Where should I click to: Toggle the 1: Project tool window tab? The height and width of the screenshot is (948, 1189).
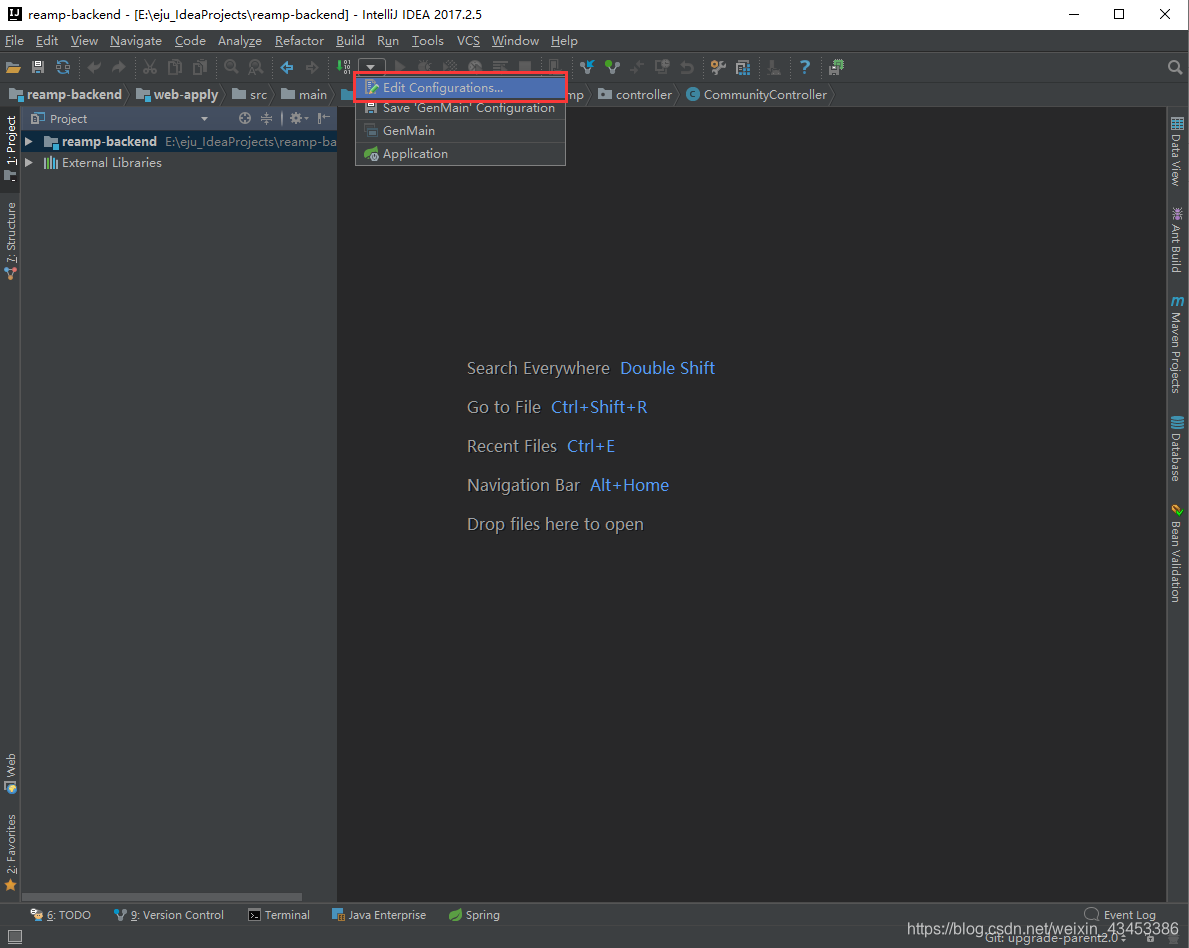tap(11, 148)
